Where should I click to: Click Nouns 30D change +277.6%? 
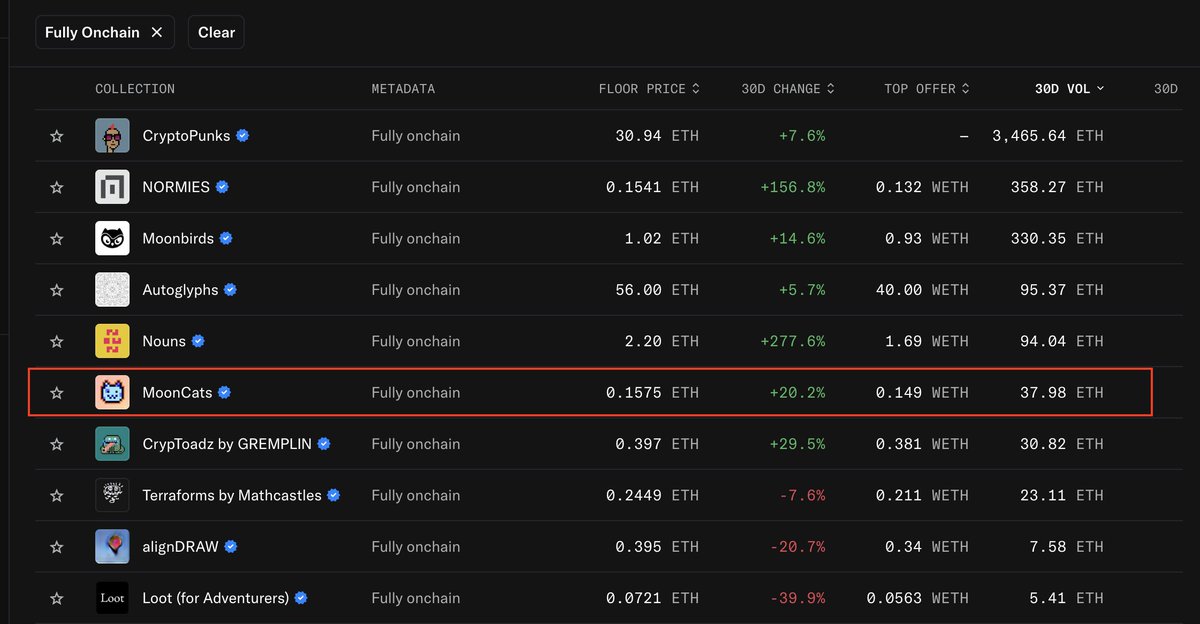tap(793, 342)
